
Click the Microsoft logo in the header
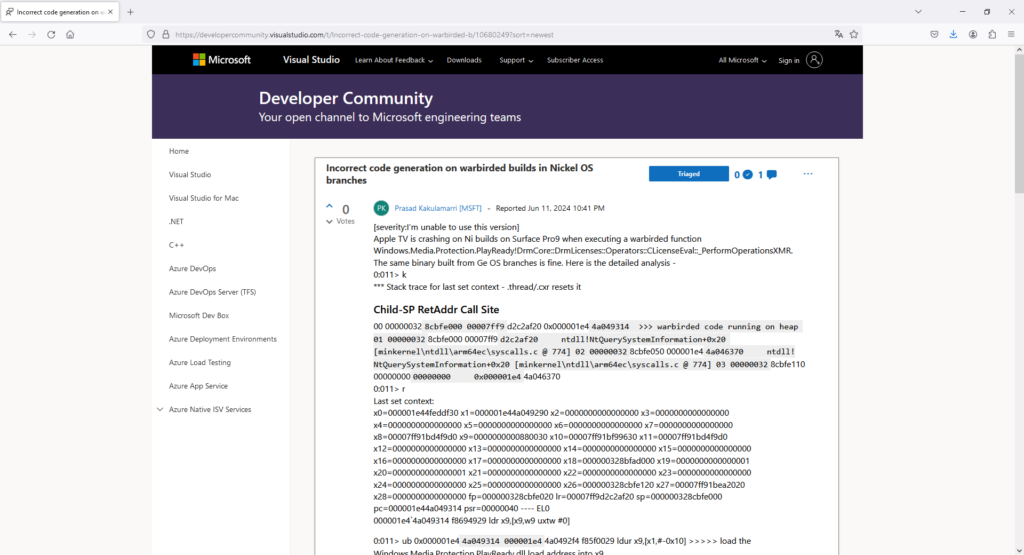coord(222,60)
